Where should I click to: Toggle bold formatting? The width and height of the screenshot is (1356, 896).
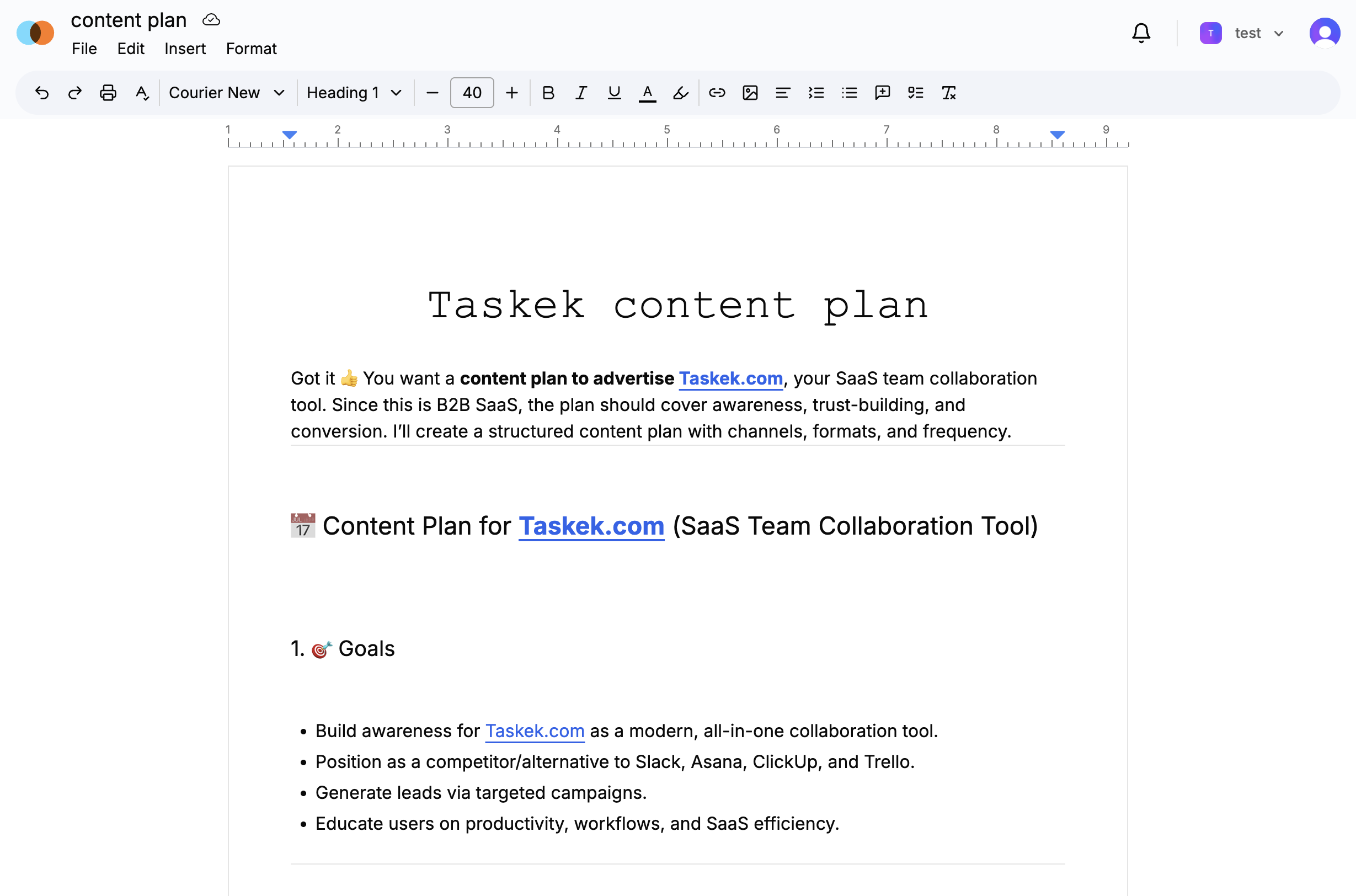pos(548,93)
